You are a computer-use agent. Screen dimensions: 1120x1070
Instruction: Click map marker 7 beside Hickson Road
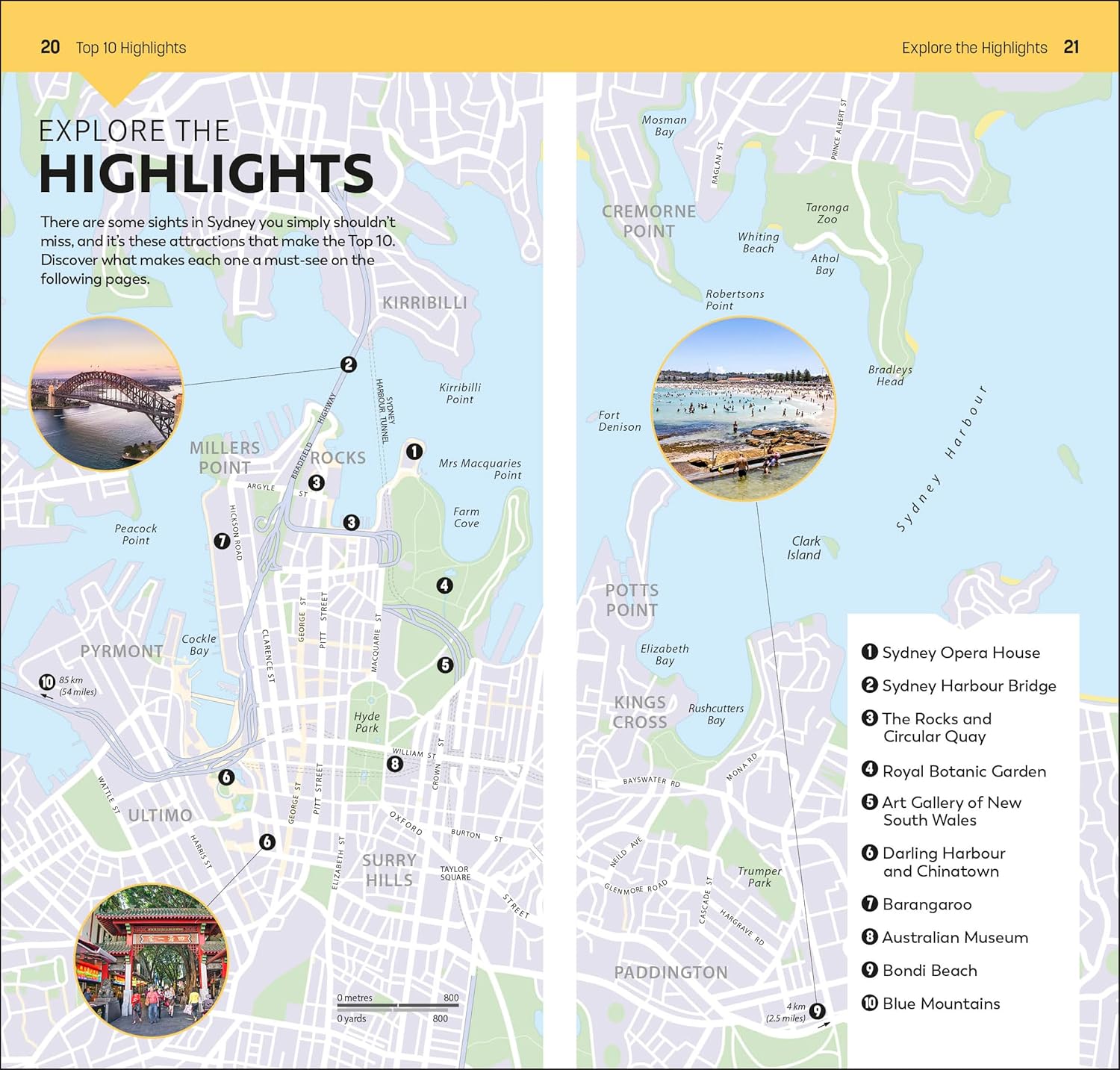tap(222, 541)
